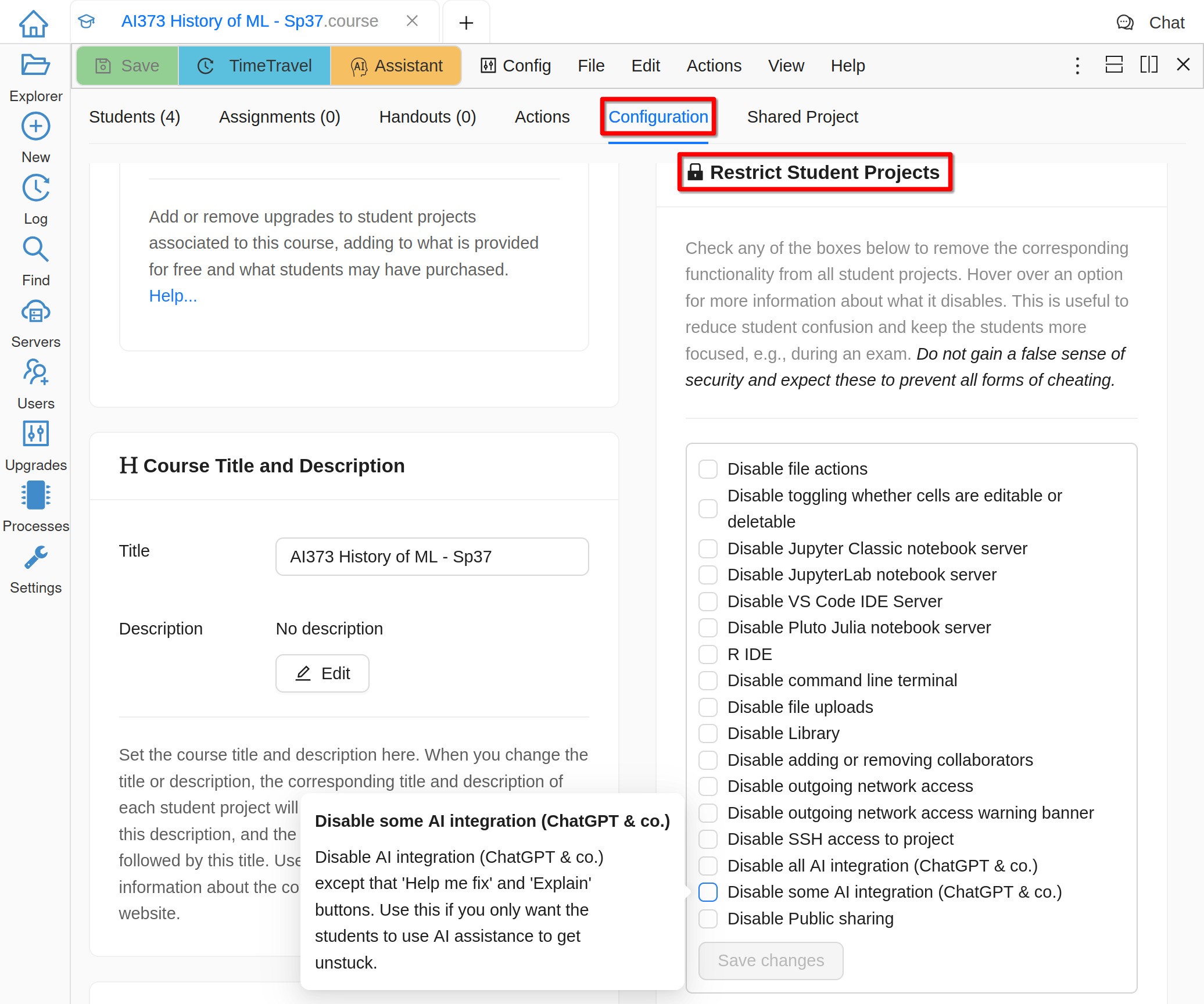
Task: Click the New file plus icon
Action: [35, 127]
